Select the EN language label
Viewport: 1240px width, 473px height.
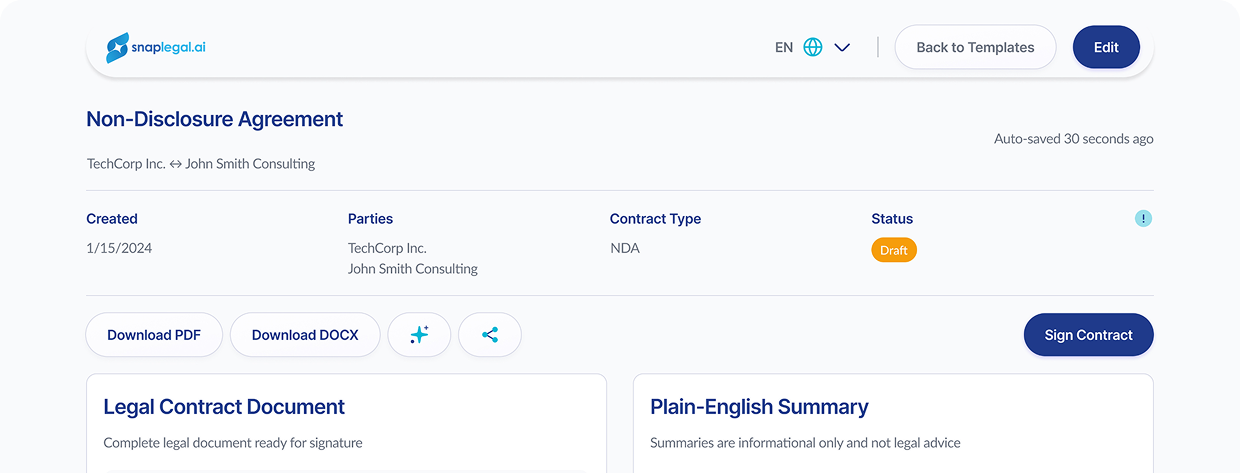click(x=784, y=47)
